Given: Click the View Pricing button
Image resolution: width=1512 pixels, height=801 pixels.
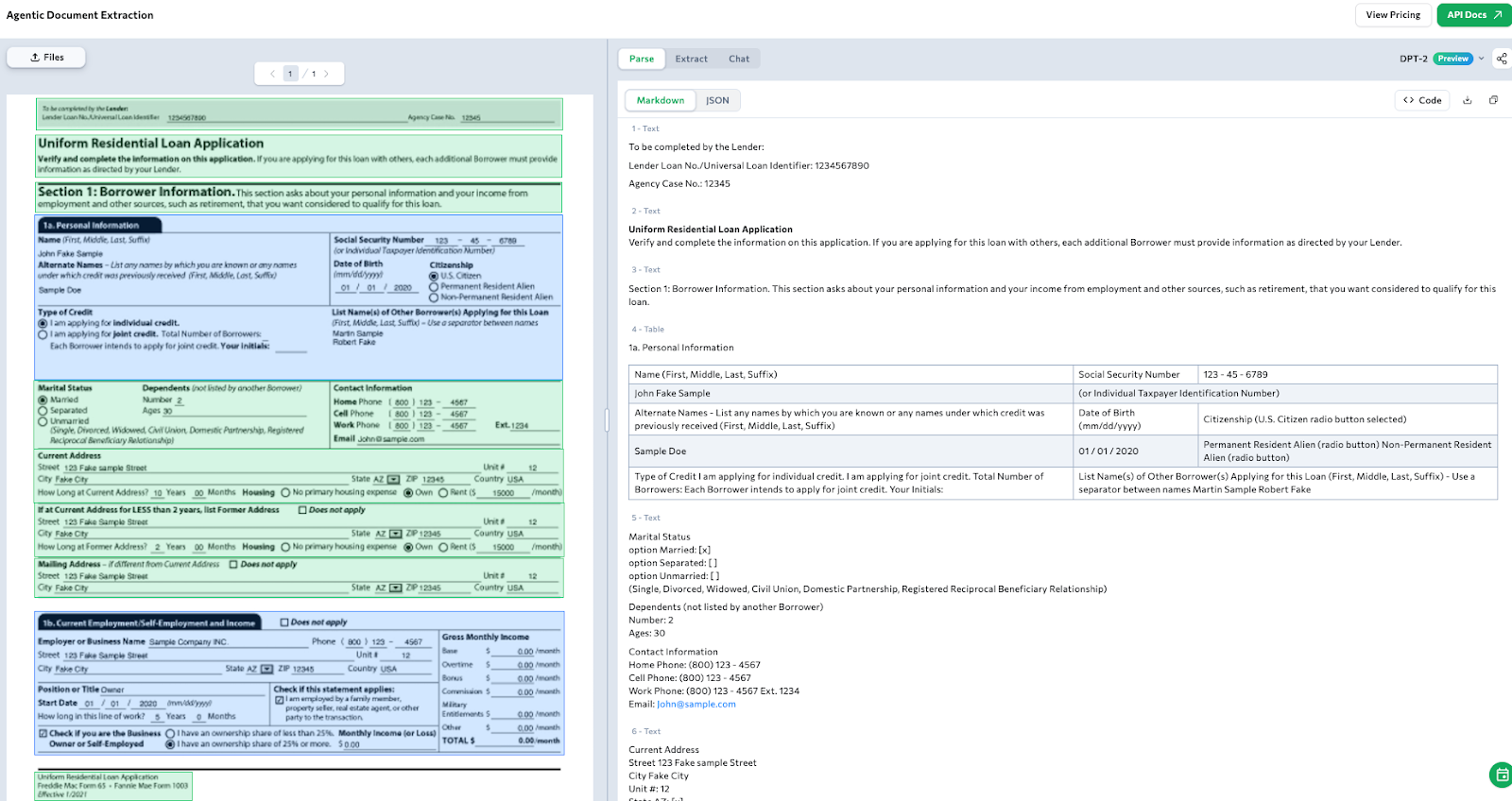Looking at the screenshot, I should pyautogui.click(x=1393, y=15).
